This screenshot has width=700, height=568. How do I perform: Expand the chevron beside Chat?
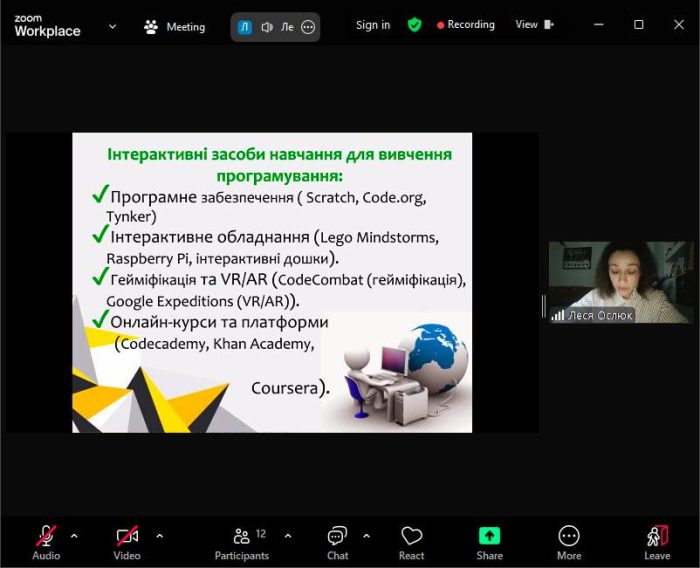tap(366, 535)
